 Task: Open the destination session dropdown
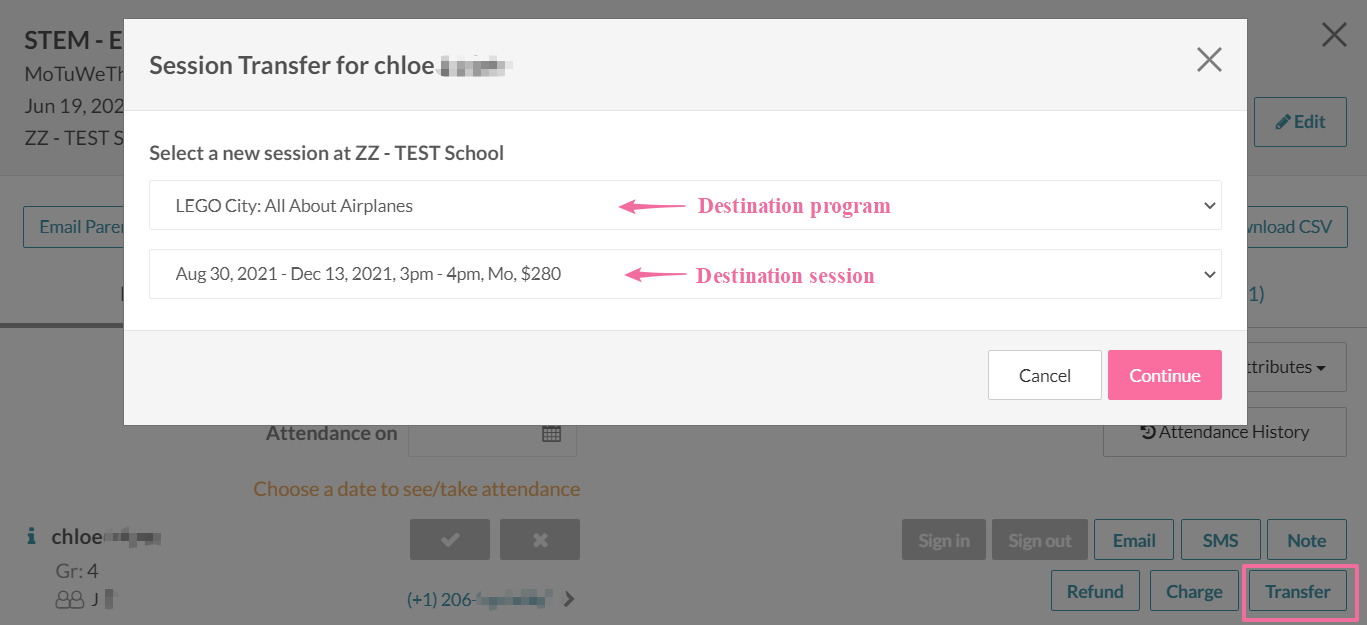point(685,274)
